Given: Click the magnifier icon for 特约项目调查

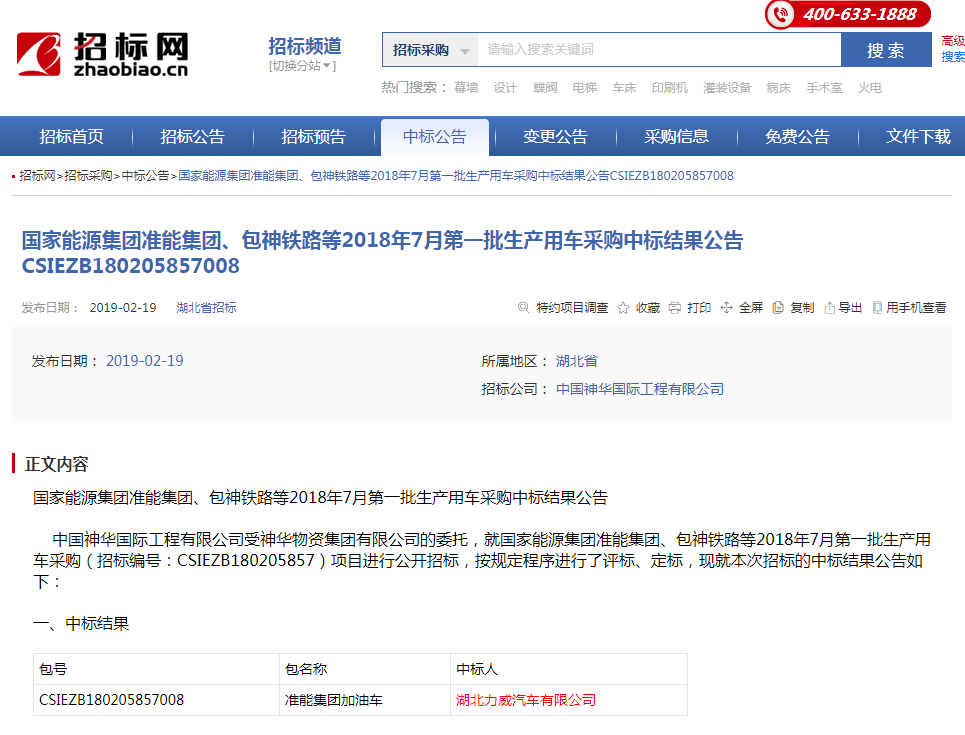Looking at the screenshot, I should pos(523,307).
